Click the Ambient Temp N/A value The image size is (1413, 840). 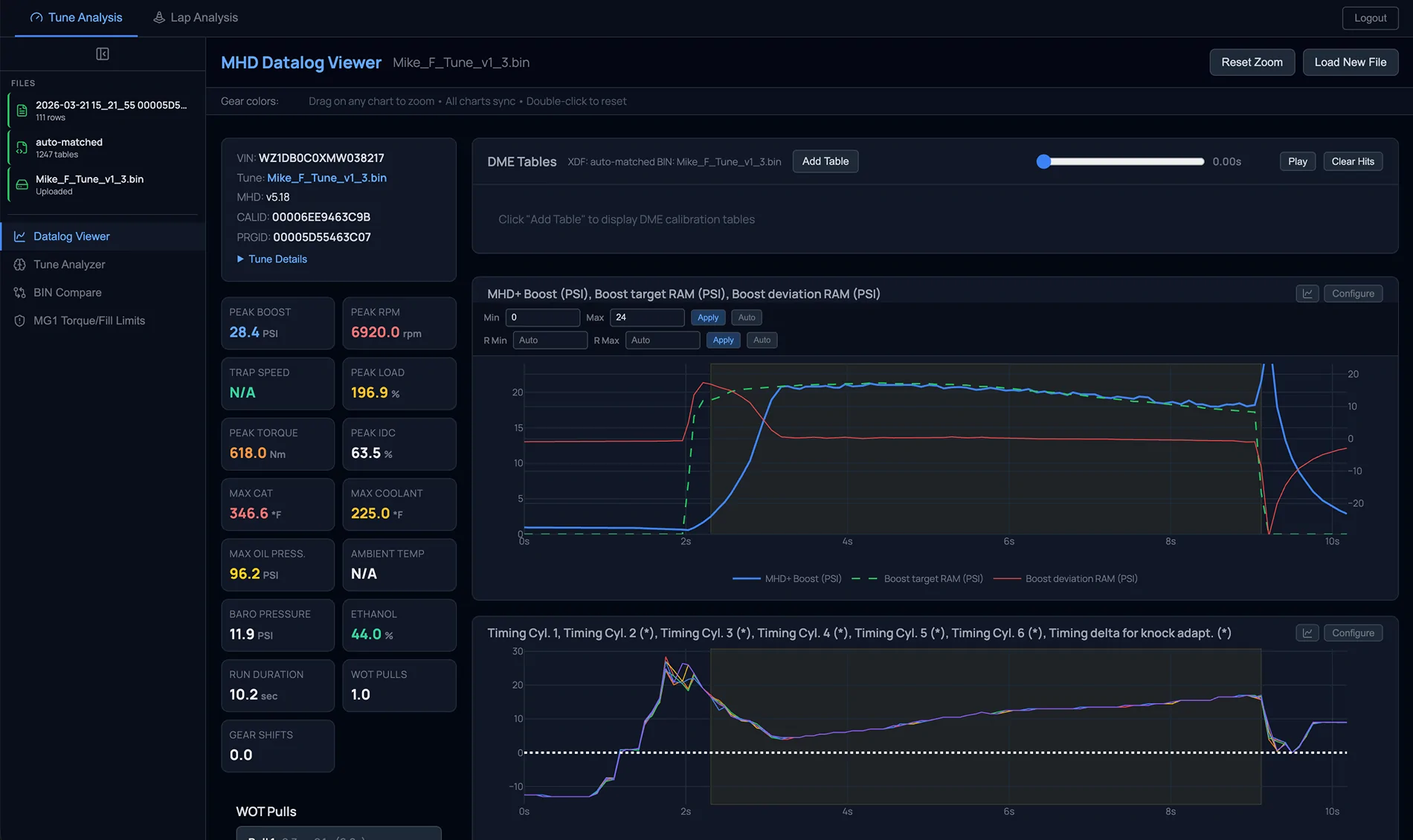[364, 574]
